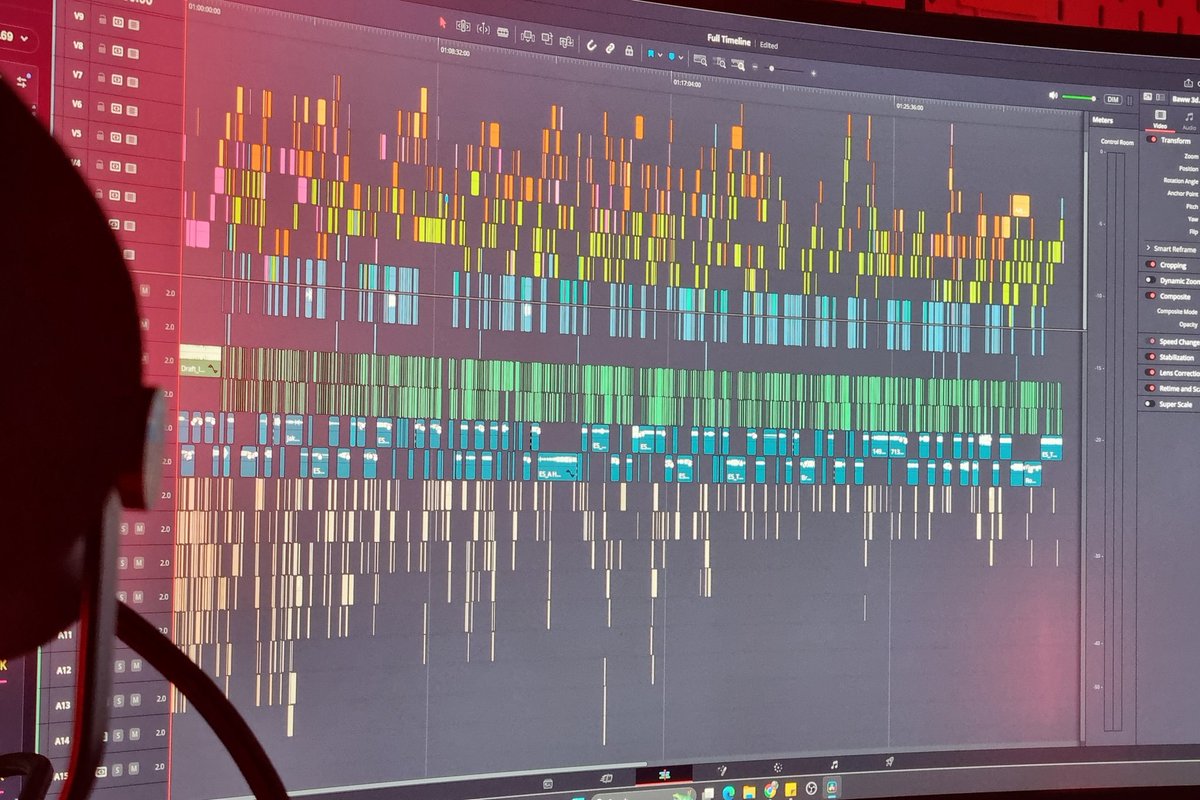Click the Stabilization section header label
The height and width of the screenshot is (800, 1200).
1177,357
